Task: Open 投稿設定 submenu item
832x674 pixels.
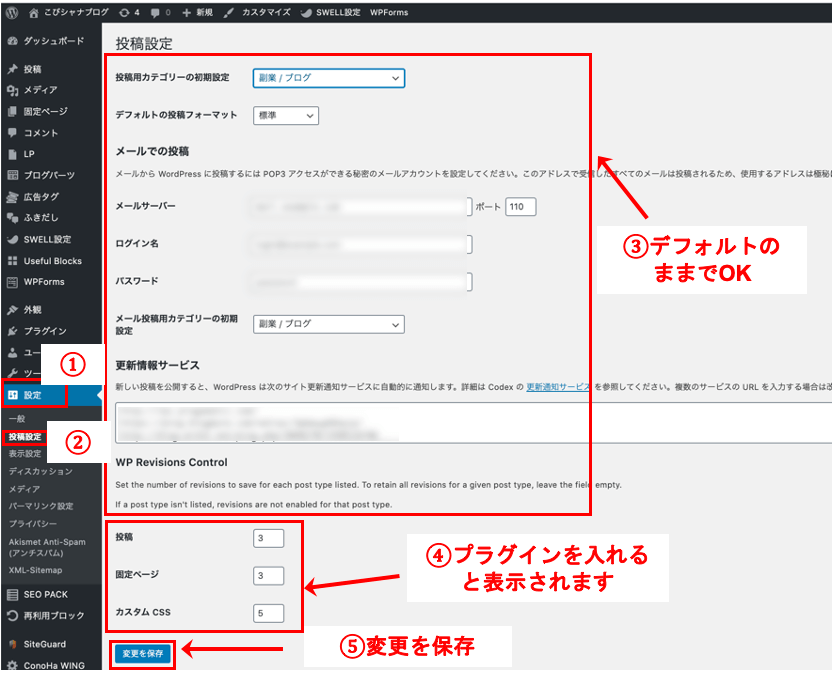Action: pos(25,437)
